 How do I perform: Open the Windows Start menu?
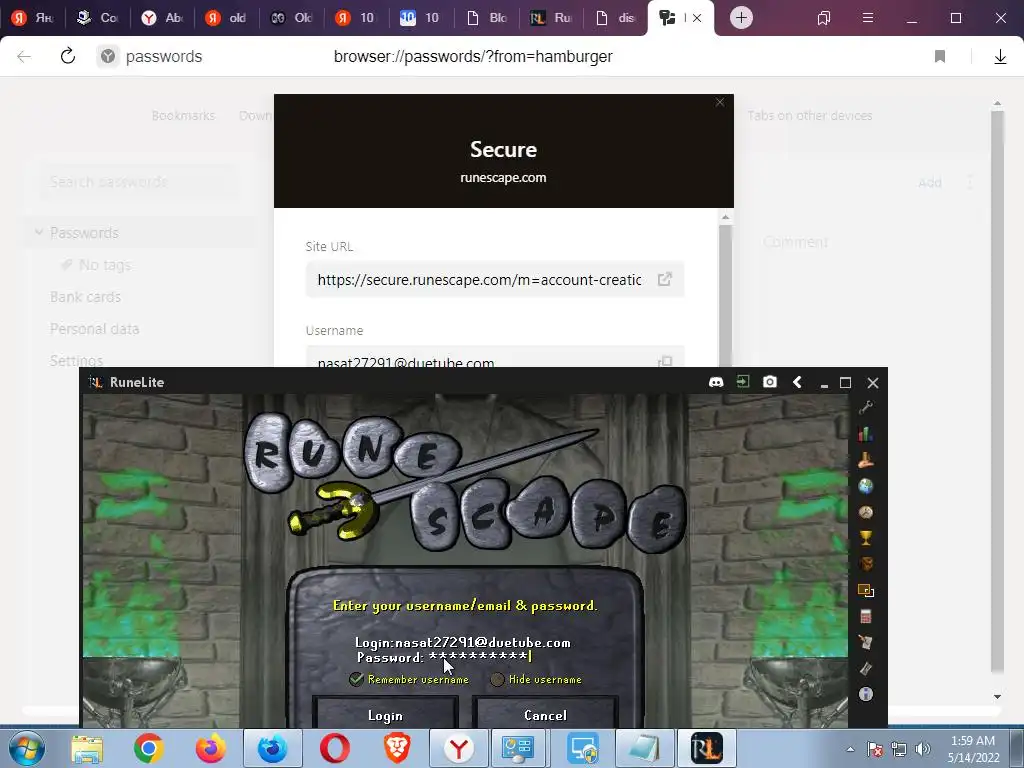coord(27,748)
